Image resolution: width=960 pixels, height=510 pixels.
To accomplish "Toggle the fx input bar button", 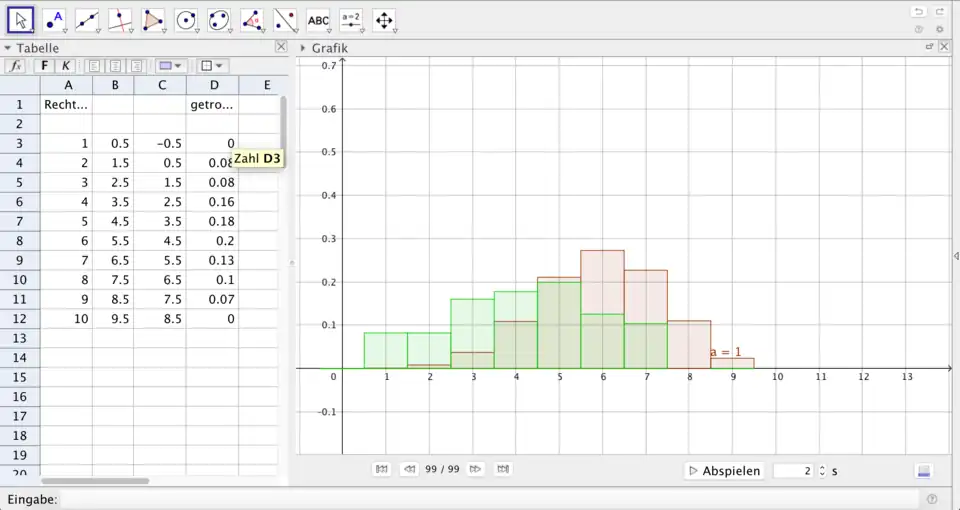I will [x=15, y=66].
